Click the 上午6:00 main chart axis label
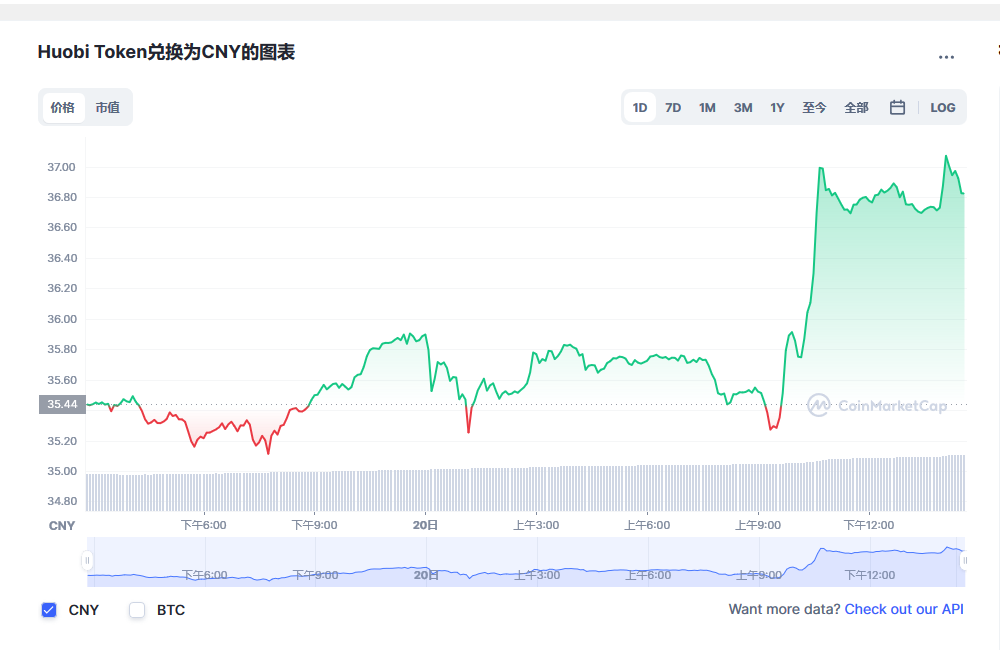1000x650 pixels. click(647, 525)
